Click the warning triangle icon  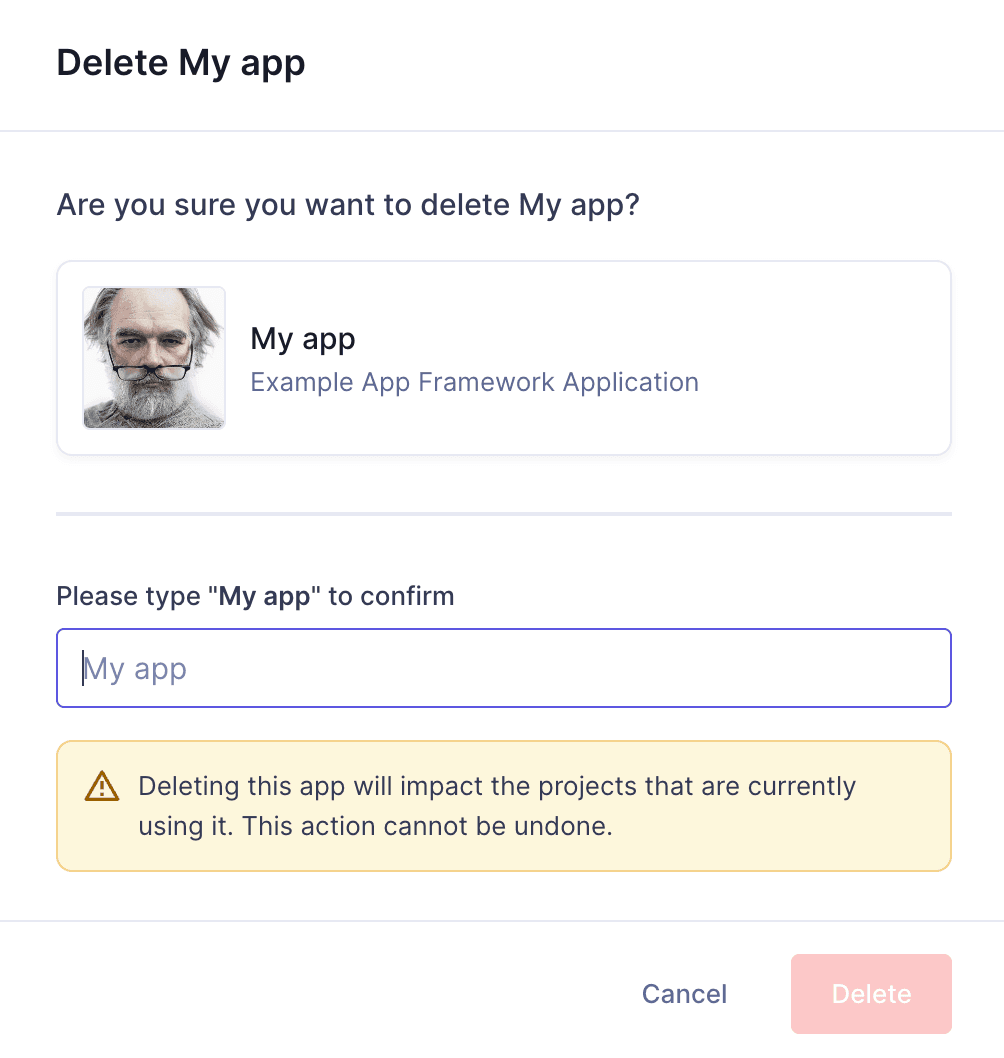point(101,787)
